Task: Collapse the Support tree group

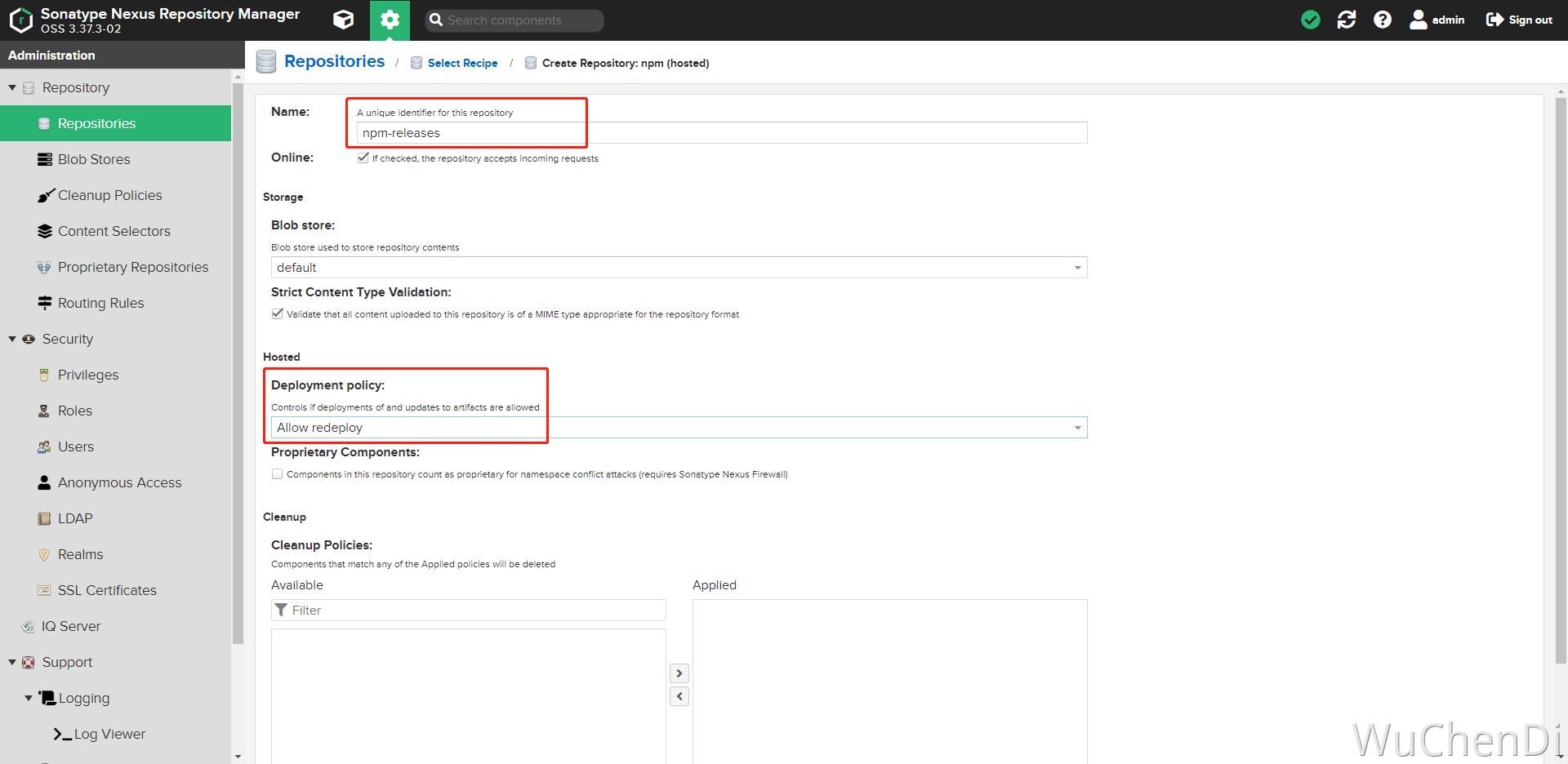Action: (x=12, y=662)
